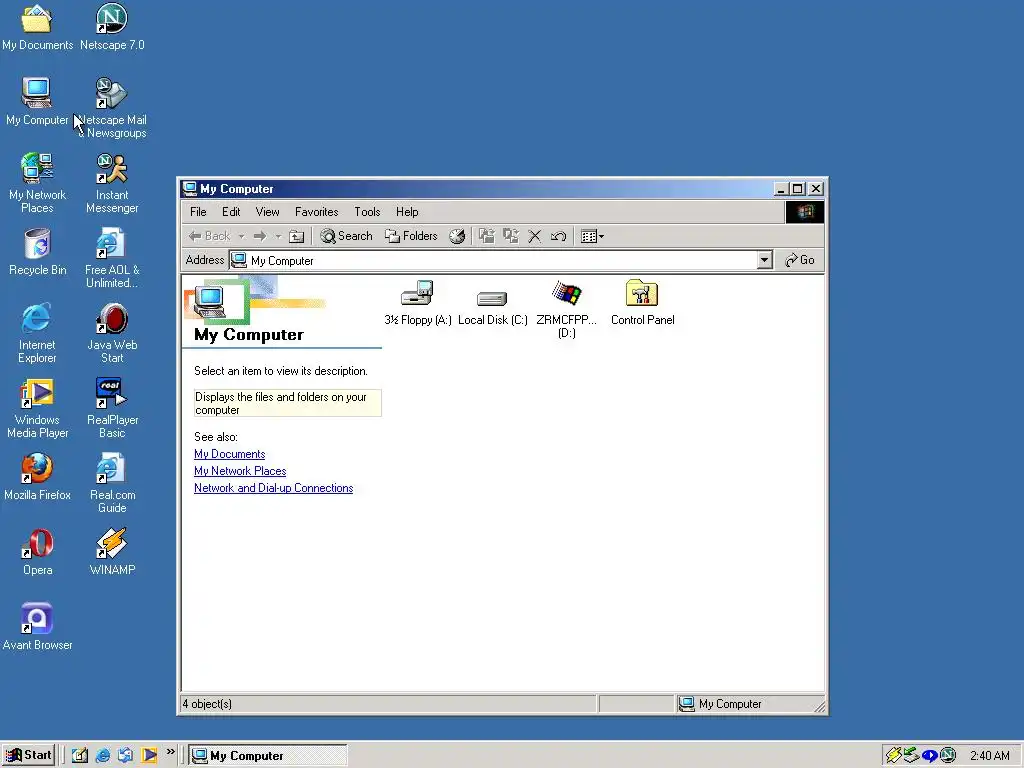Open the Tools menu

tap(367, 212)
